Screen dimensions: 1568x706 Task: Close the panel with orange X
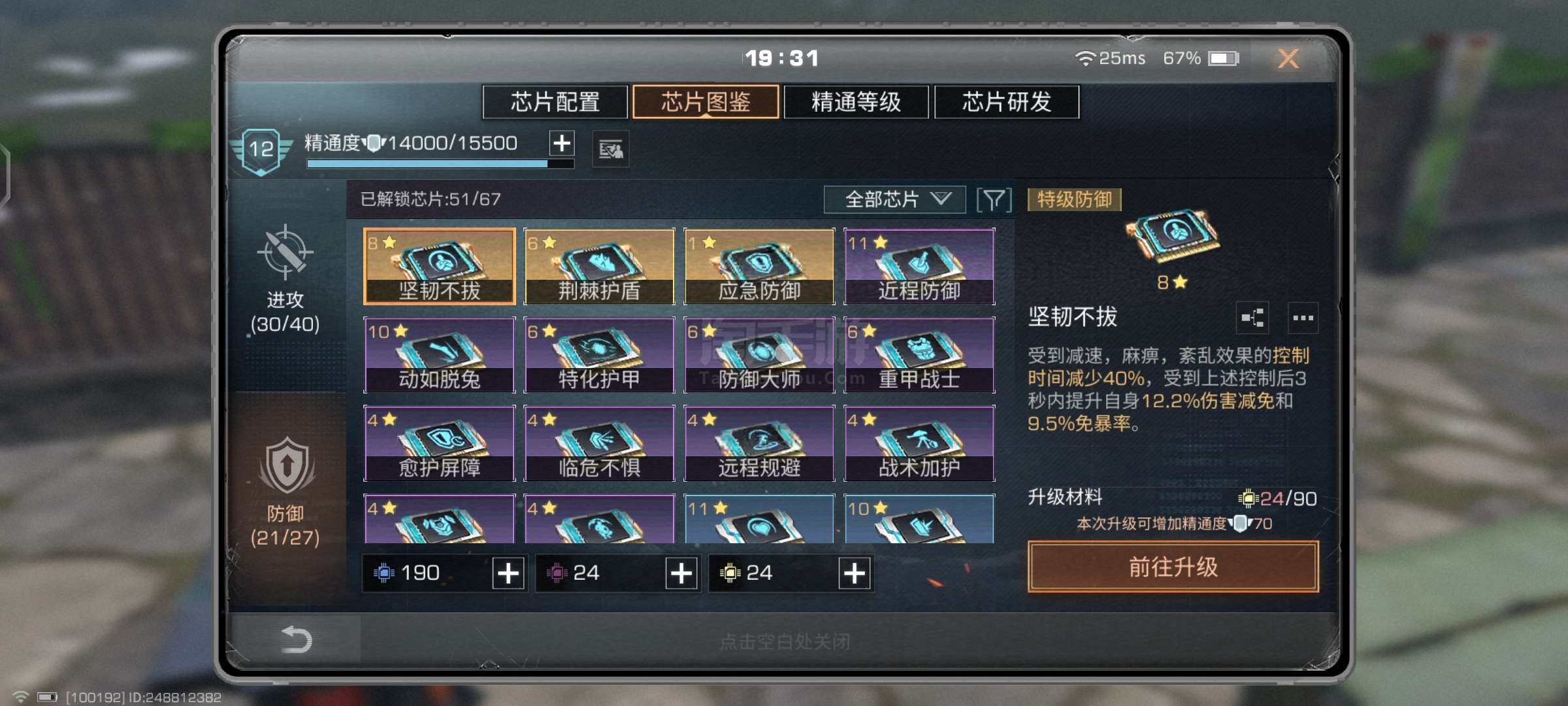[1288, 59]
